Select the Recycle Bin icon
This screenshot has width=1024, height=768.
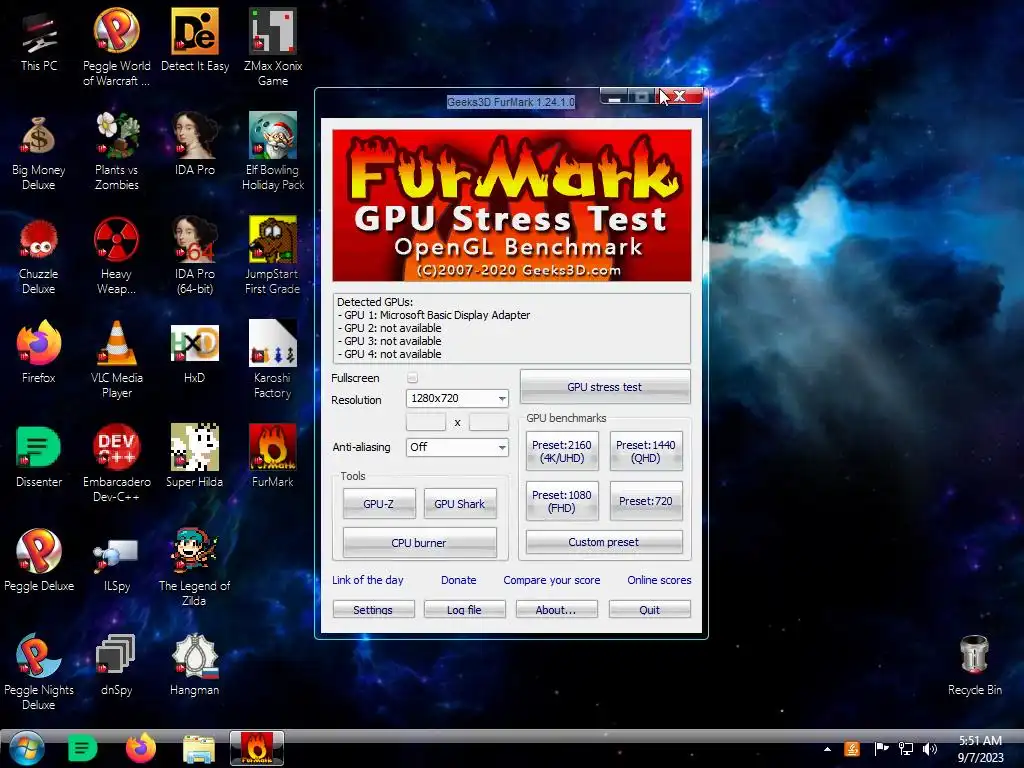(974, 665)
